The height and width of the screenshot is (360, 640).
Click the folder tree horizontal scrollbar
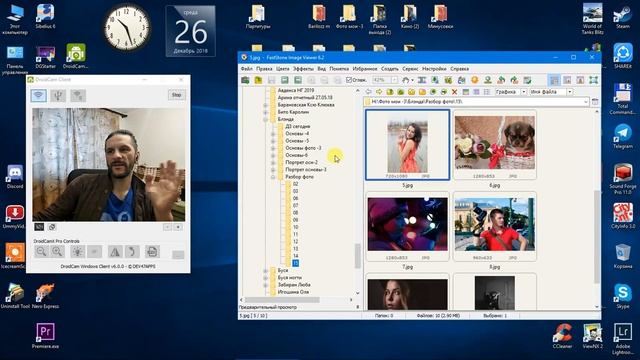[x=282, y=300]
